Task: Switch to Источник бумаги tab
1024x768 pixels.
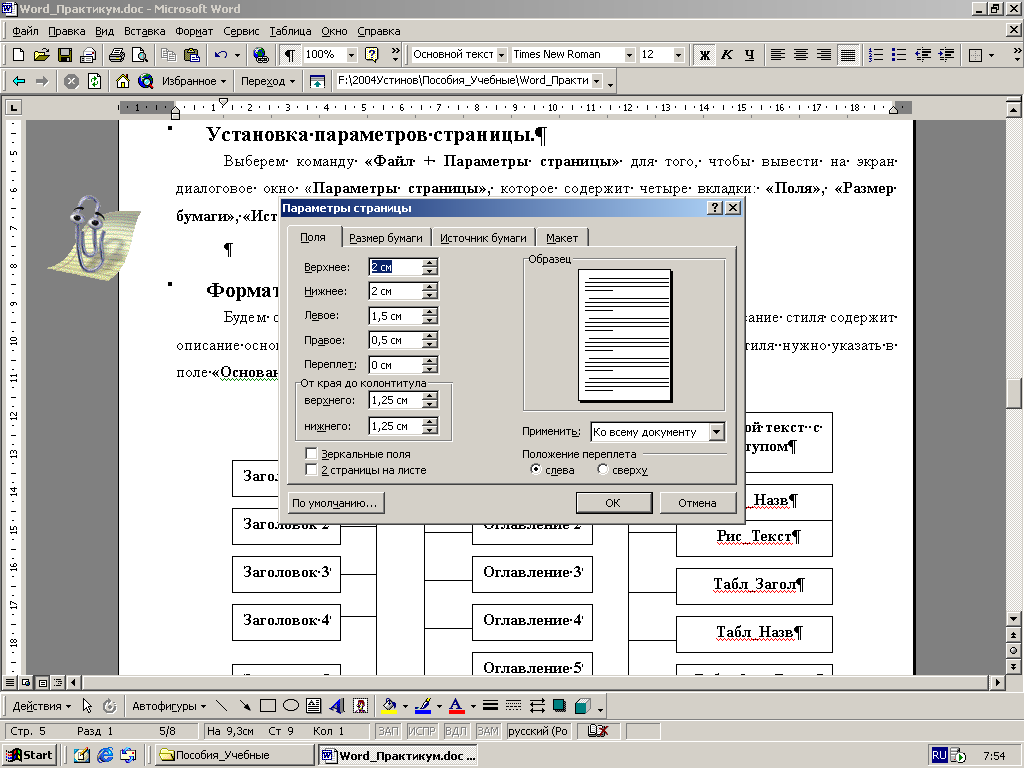Action: coord(483,238)
